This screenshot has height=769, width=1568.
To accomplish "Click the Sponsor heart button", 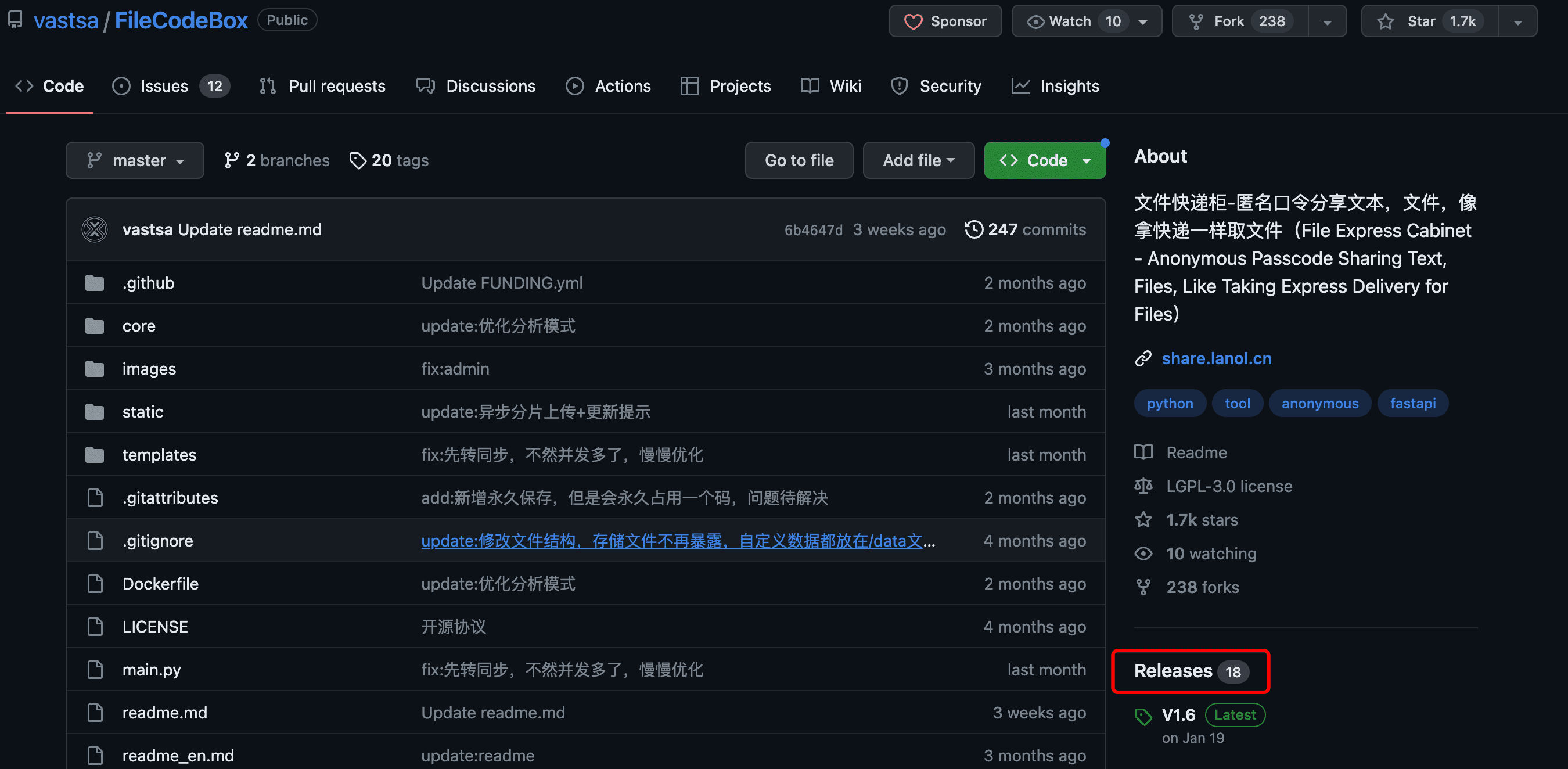I will (945, 21).
